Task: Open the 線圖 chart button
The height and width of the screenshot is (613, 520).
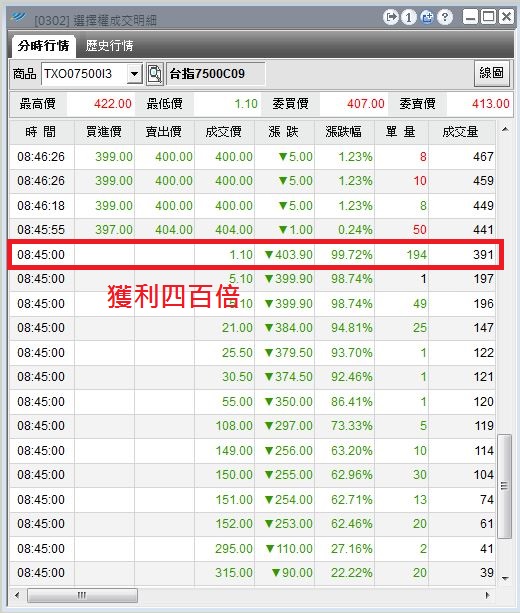Action: click(x=491, y=73)
